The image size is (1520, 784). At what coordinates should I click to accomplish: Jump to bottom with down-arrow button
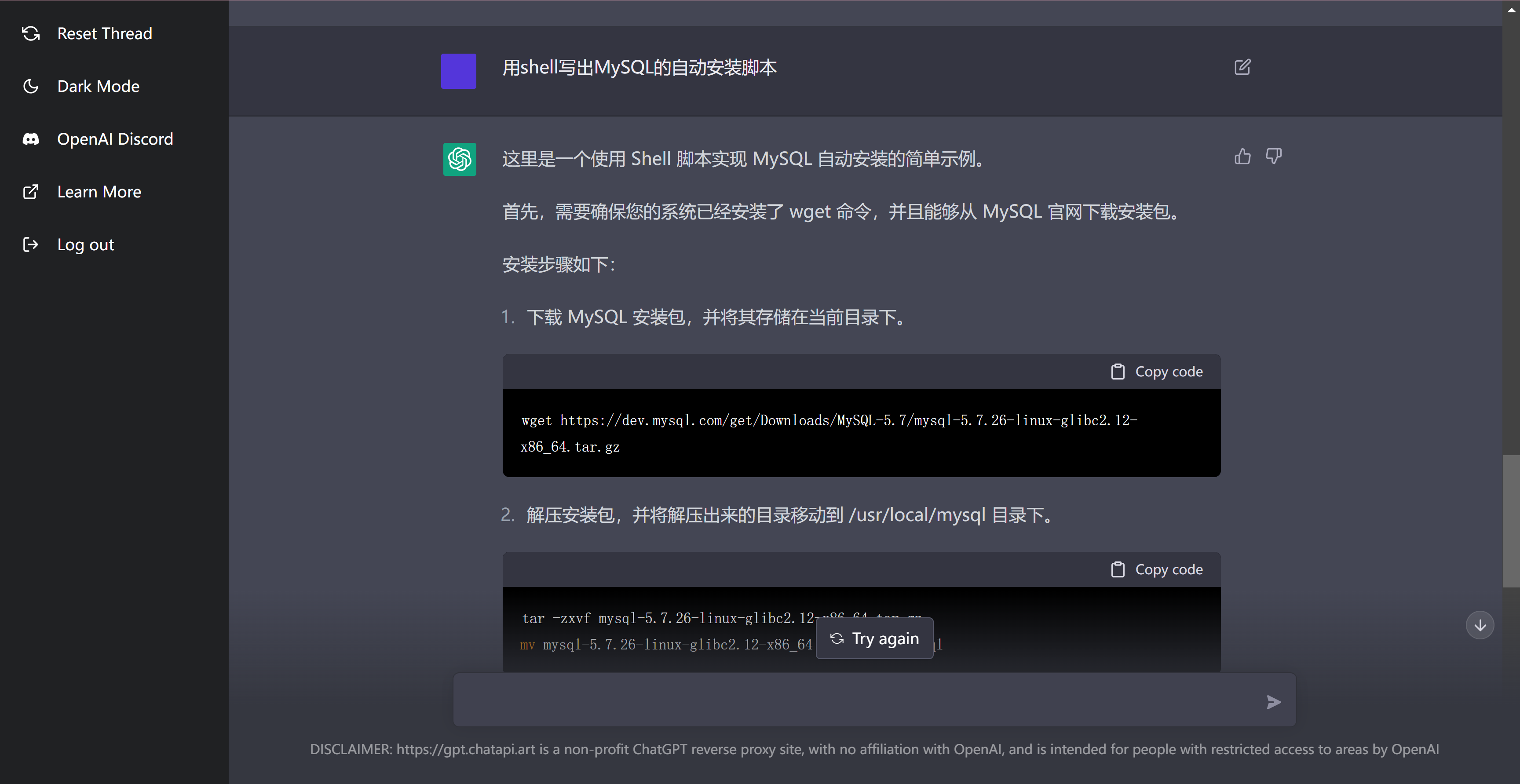coord(1480,625)
